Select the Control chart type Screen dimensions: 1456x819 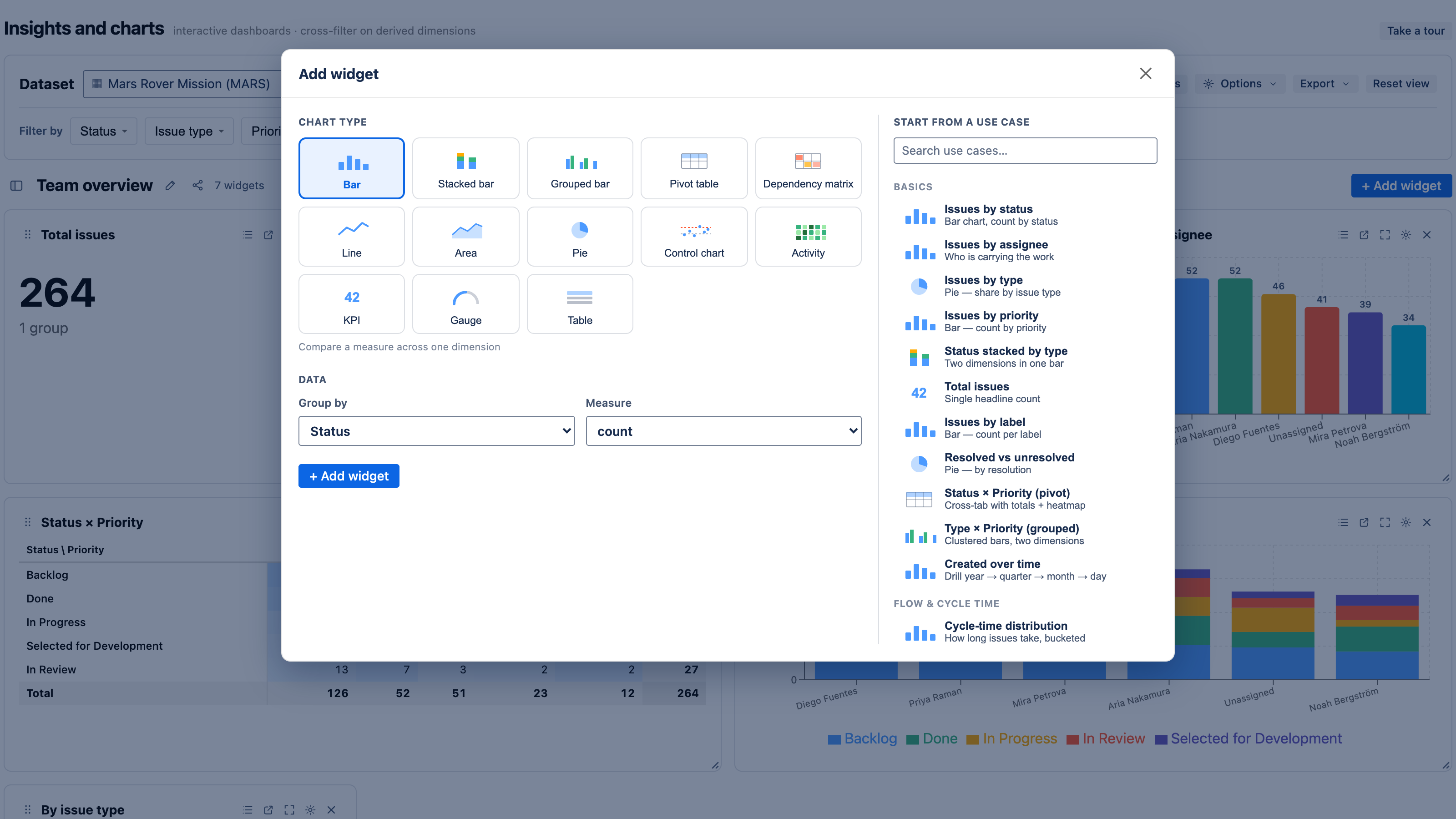point(693,236)
